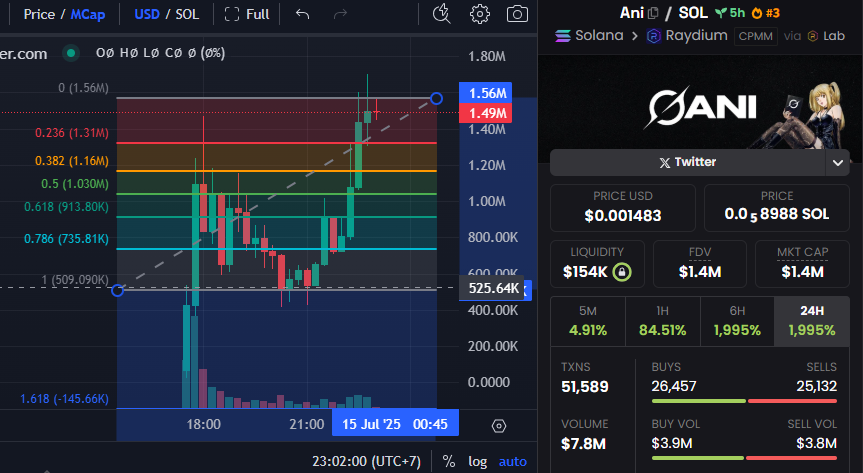
Task: Click the 26,457 buys count
Action: click(674, 387)
